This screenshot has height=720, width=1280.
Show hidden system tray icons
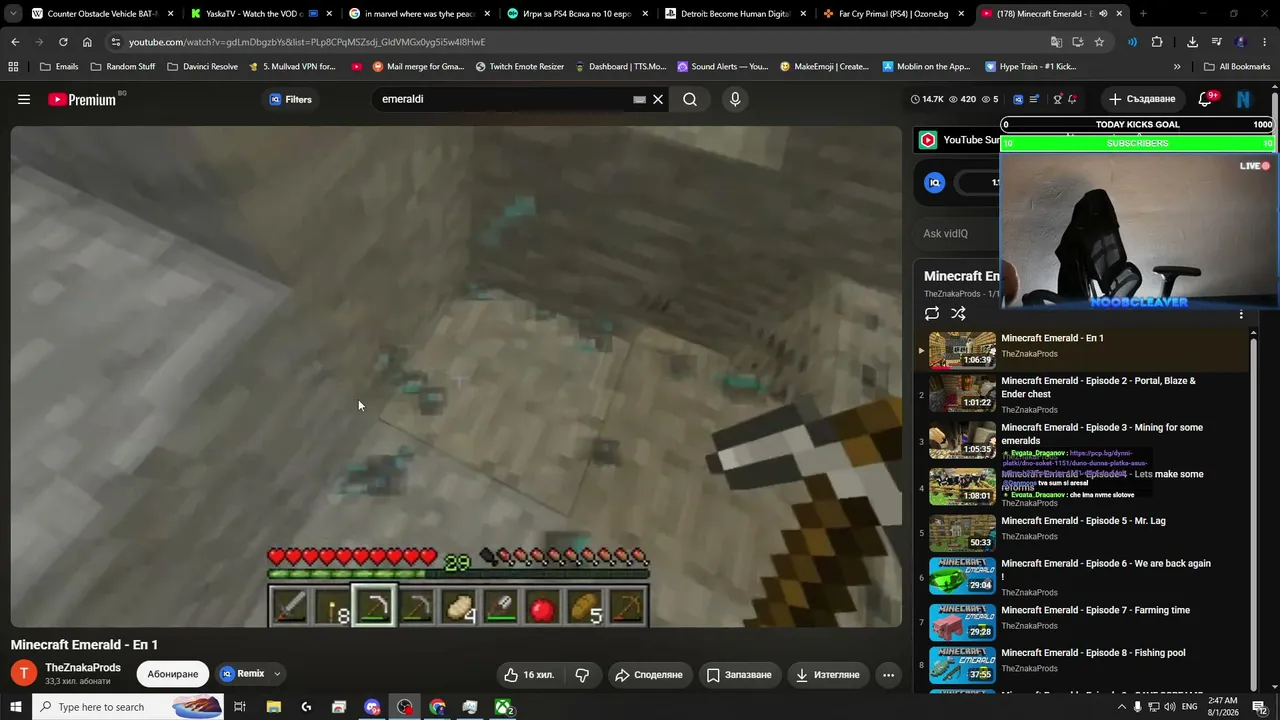coord(1121,707)
